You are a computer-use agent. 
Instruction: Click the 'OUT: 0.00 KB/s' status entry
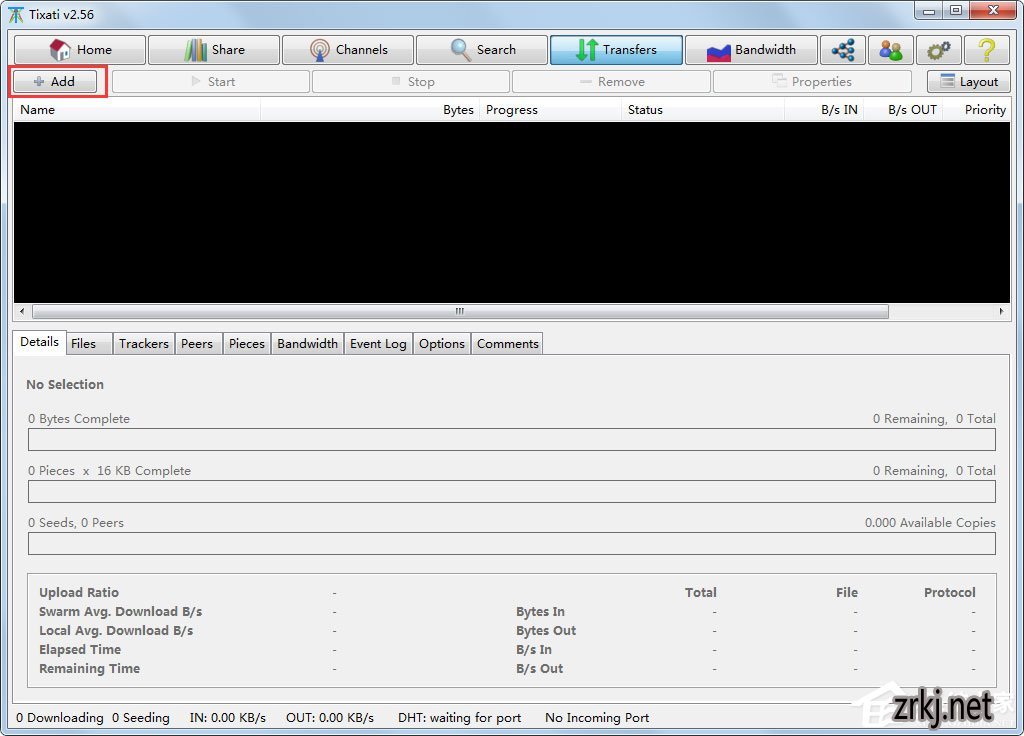tap(330, 718)
